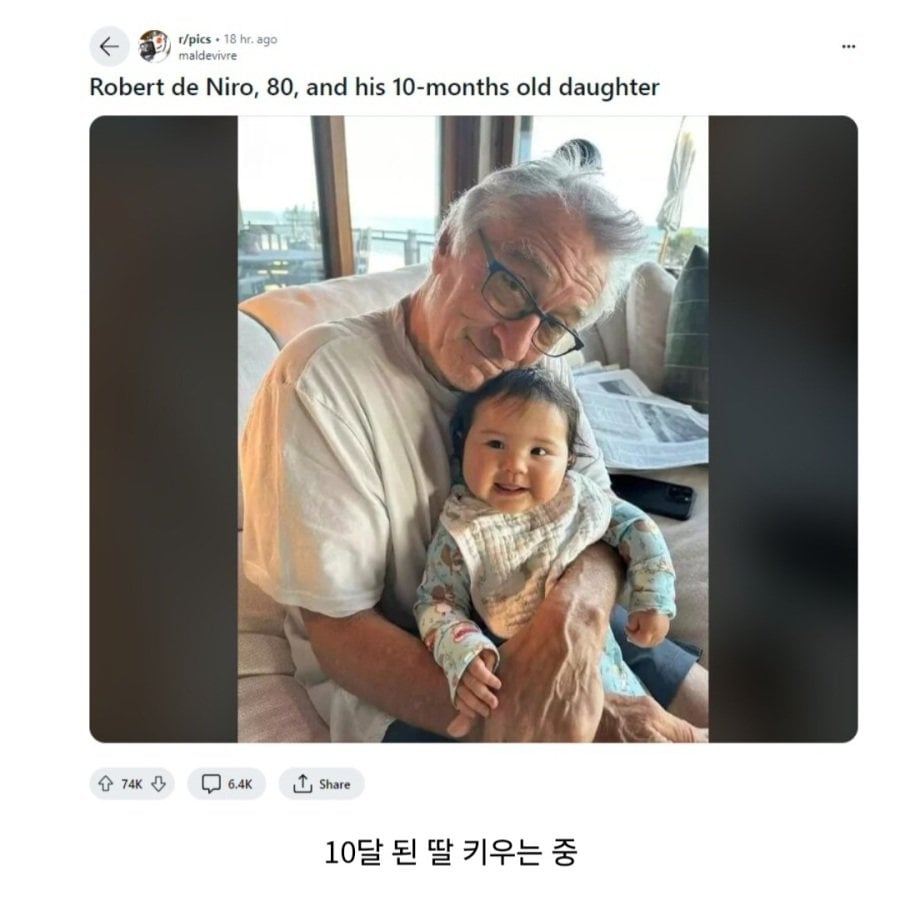Open the r/pics subreddit avatar

point(155,46)
